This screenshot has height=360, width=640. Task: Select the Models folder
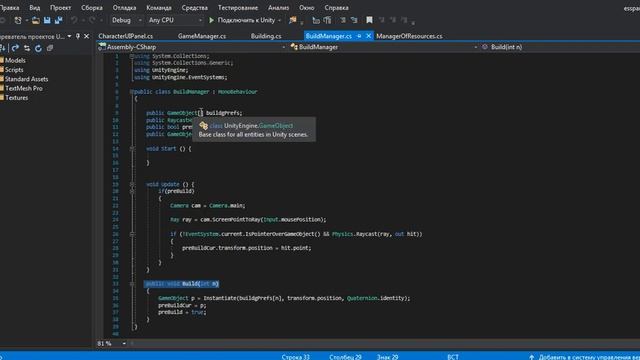point(15,60)
